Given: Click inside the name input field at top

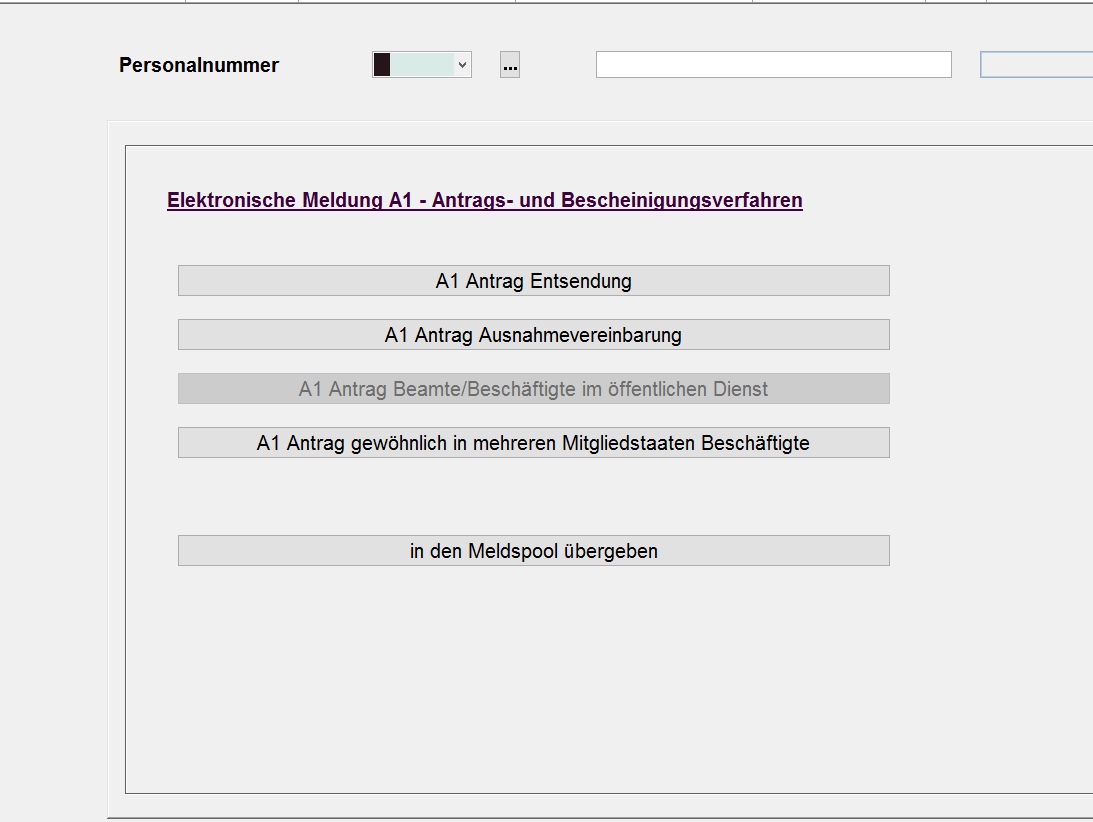Looking at the screenshot, I should click(774, 64).
